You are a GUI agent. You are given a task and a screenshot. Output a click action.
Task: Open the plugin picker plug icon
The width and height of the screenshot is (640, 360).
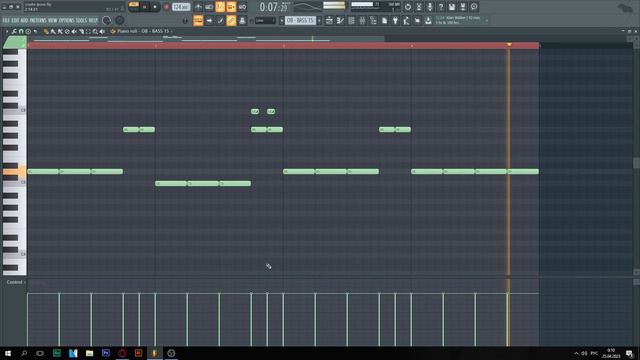(395, 20)
